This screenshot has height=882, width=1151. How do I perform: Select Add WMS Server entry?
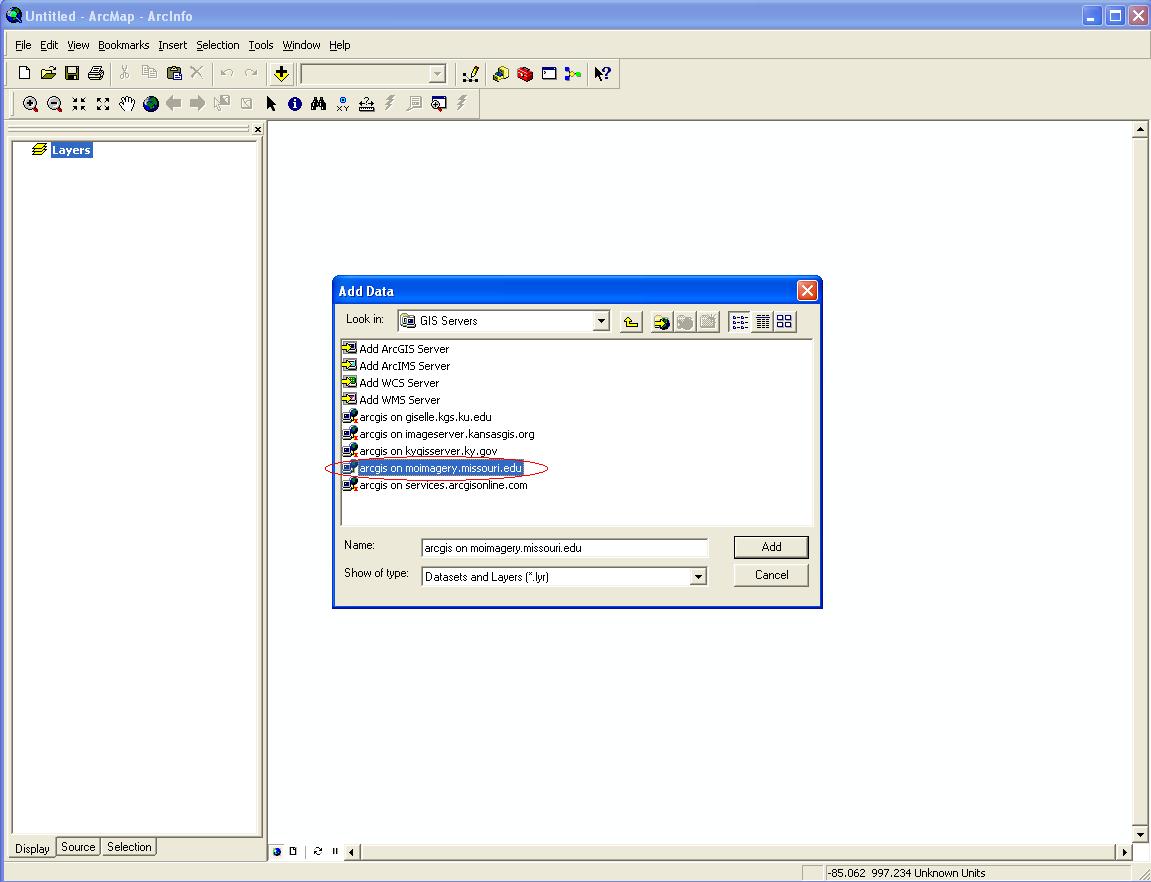click(x=391, y=399)
